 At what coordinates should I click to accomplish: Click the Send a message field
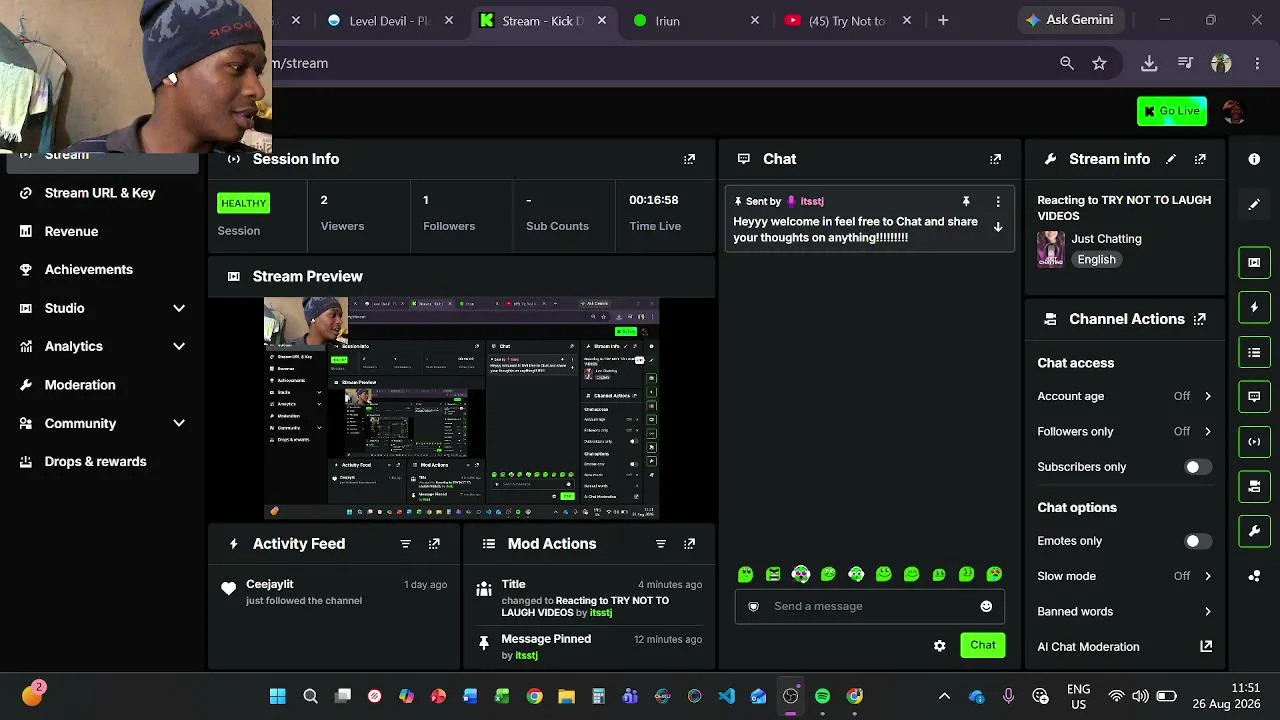point(869,606)
